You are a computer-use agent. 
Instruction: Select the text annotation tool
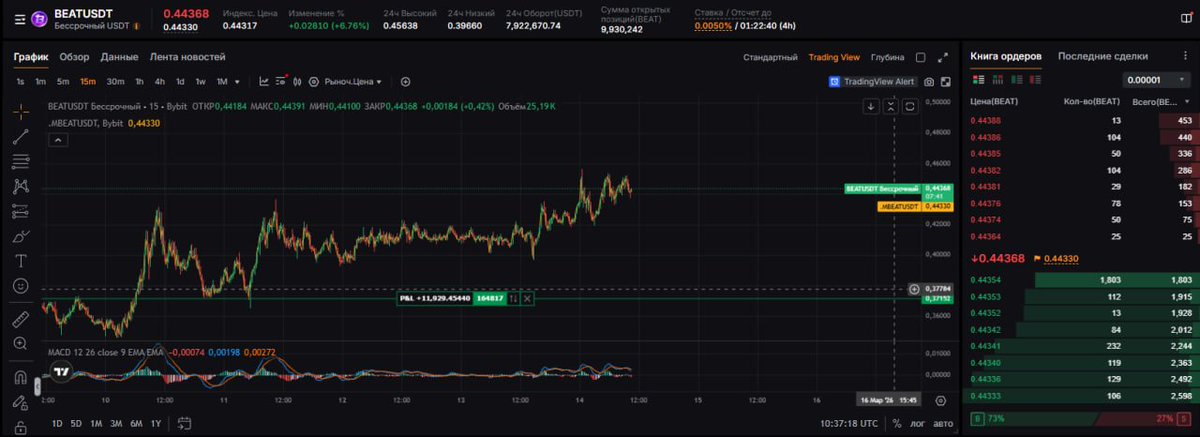coord(20,260)
